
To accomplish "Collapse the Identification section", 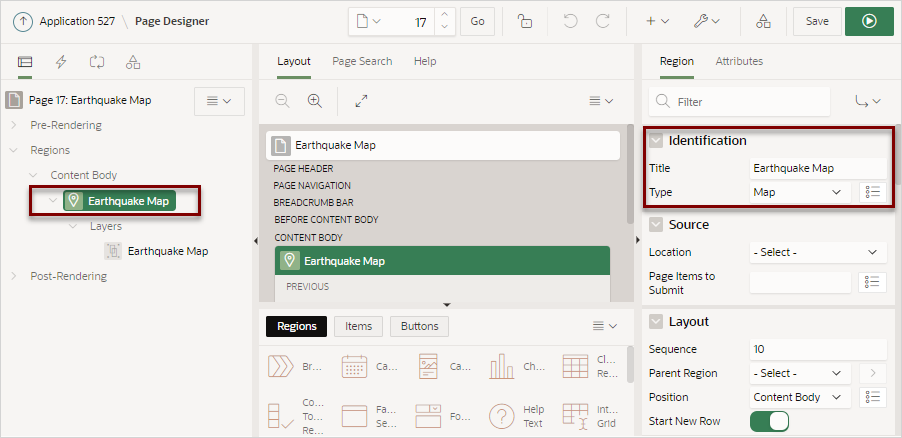I will click(x=656, y=140).
